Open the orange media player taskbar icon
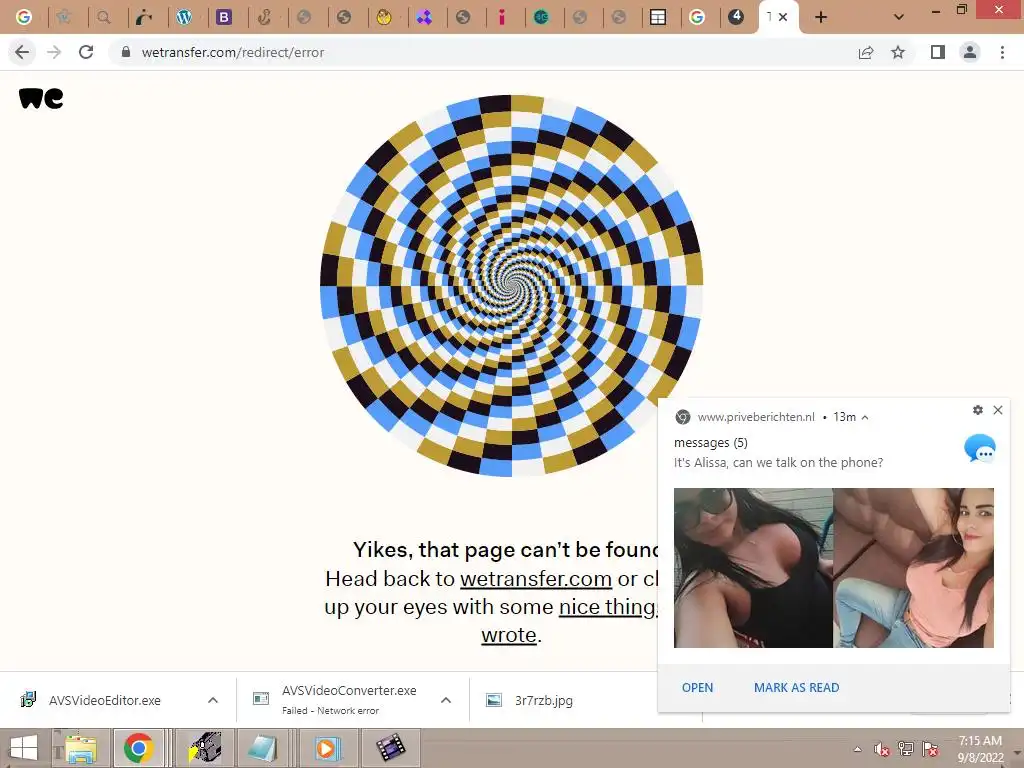The width and height of the screenshot is (1024, 768). click(x=327, y=748)
